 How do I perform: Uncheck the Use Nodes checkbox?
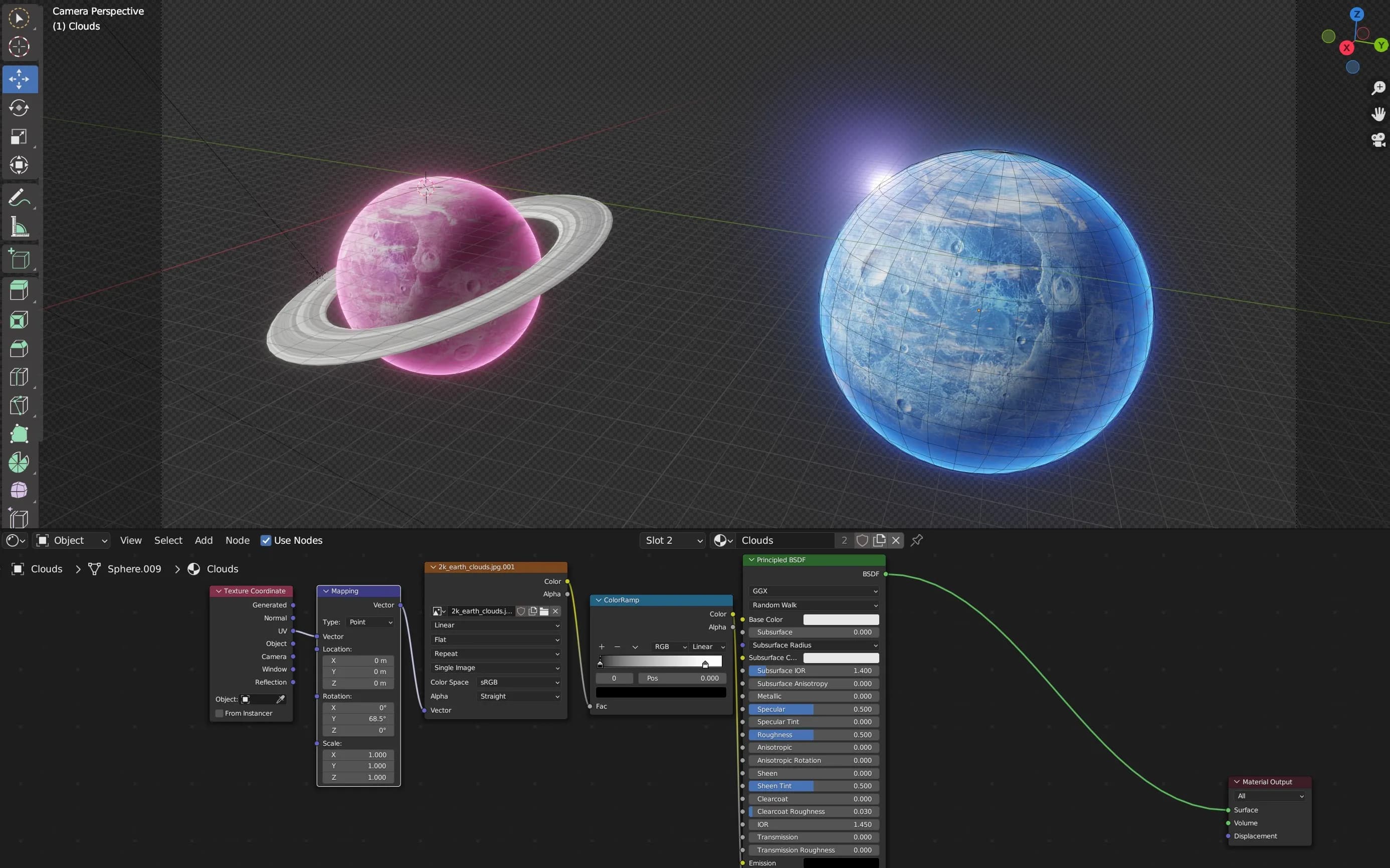(x=266, y=540)
